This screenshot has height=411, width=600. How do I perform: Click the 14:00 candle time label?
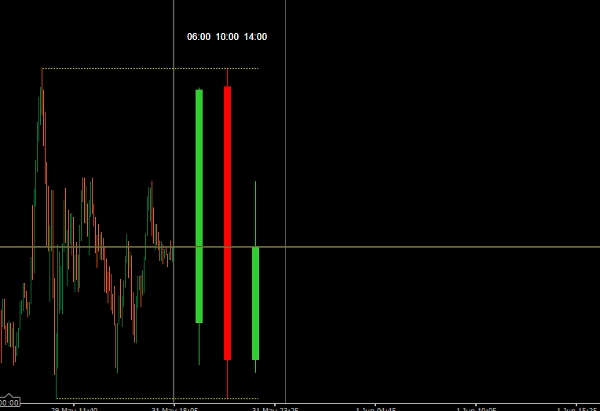(255, 37)
